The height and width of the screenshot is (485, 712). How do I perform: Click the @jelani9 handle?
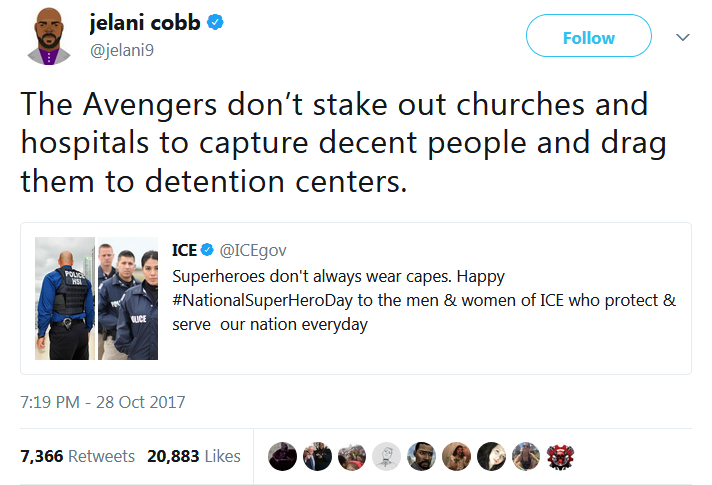tap(125, 50)
